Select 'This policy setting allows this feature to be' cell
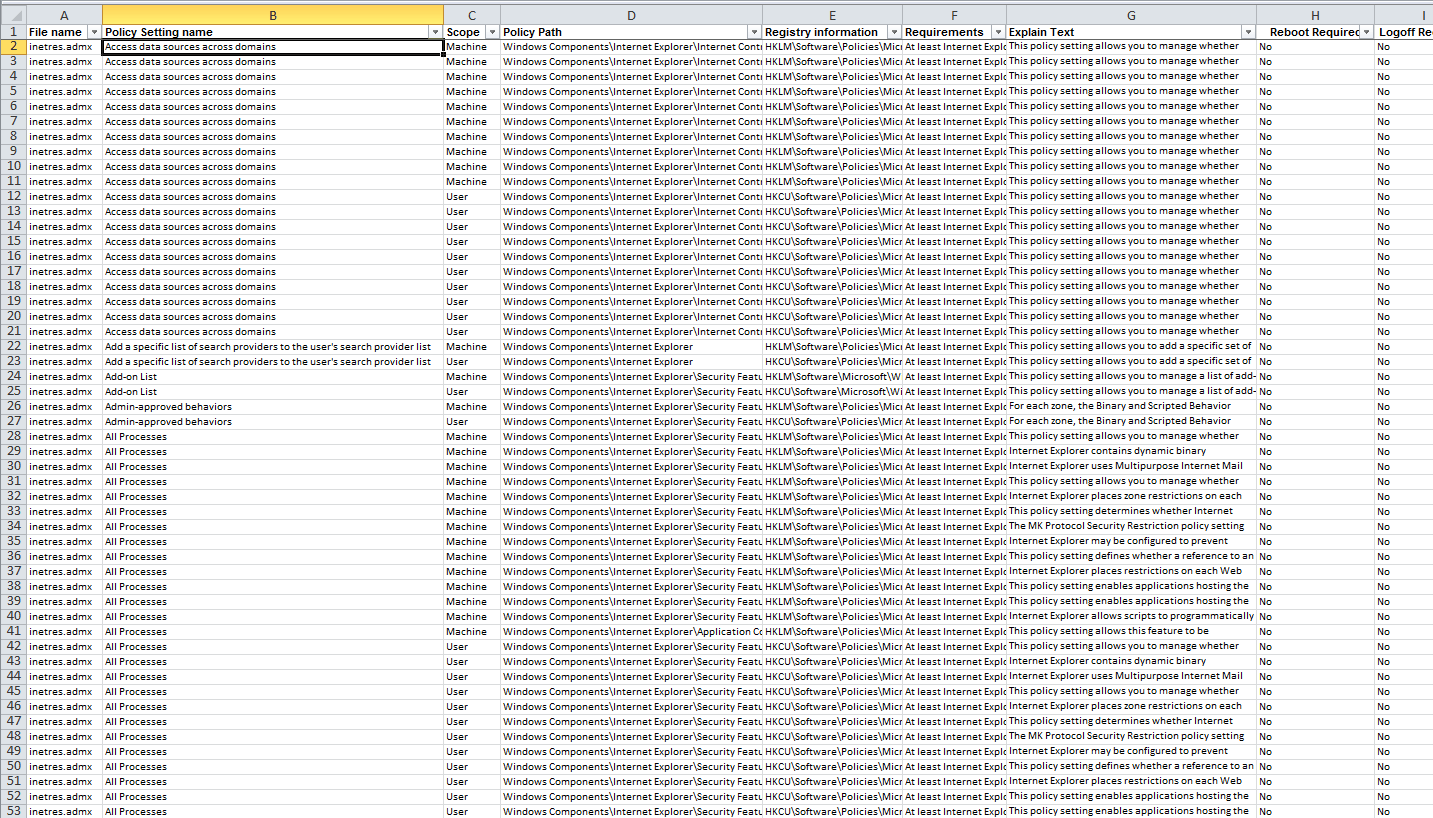Viewport: 1433px width, 818px height. pyautogui.click(x=1131, y=632)
